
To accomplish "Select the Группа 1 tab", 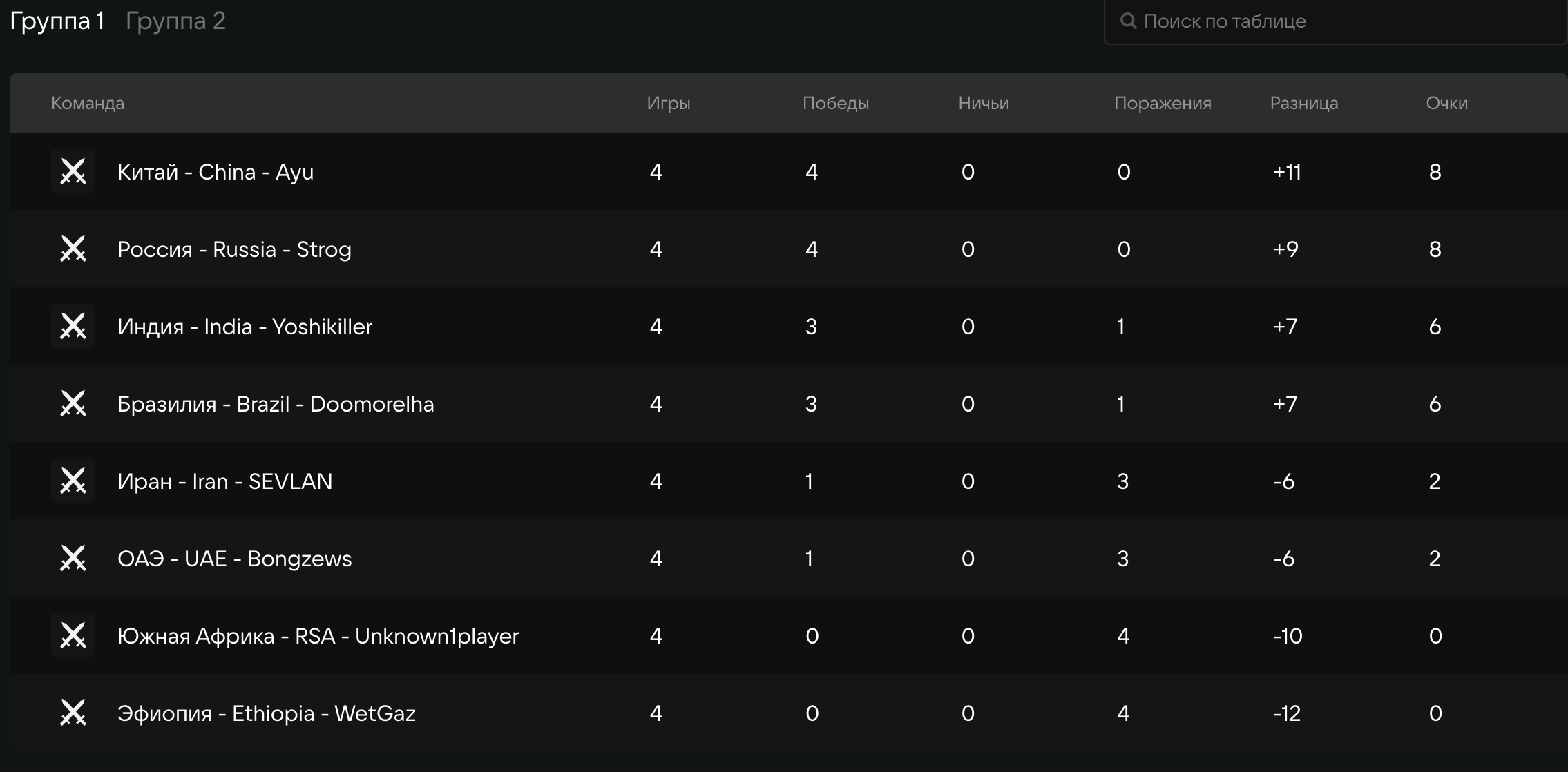I will point(57,21).
